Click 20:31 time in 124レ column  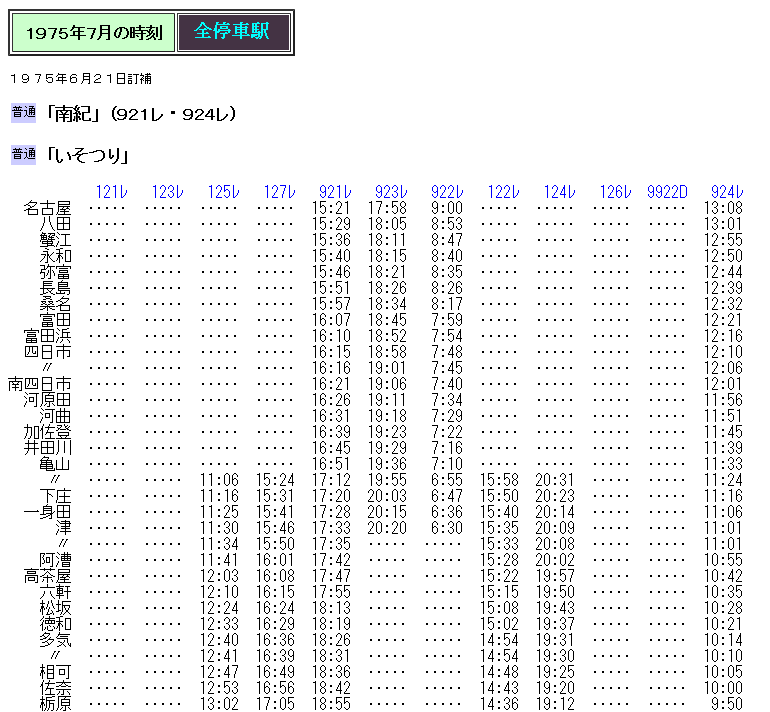555,480
